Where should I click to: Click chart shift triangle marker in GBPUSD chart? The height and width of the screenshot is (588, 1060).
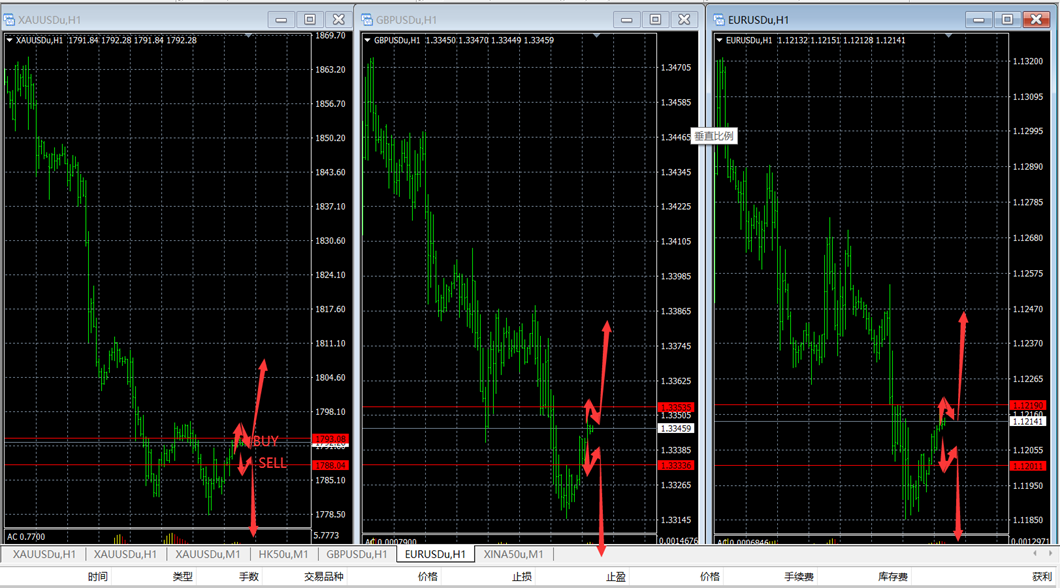pos(597,36)
